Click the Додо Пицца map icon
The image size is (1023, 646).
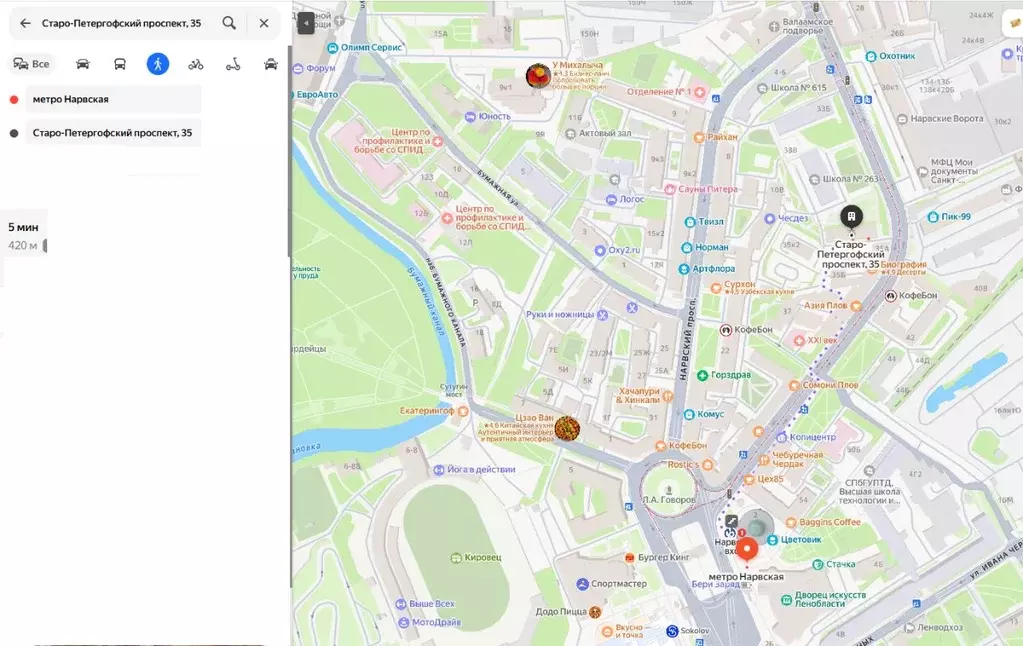[x=594, y=612]
